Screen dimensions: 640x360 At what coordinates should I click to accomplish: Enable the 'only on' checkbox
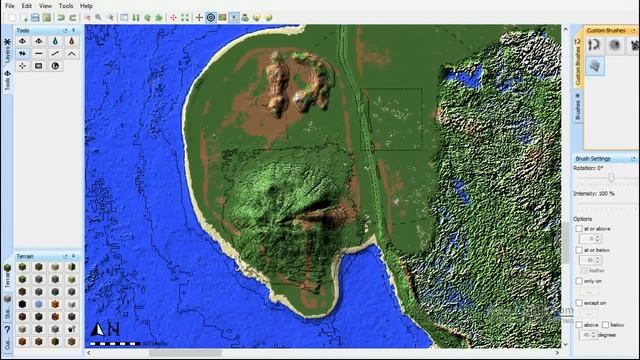579,281
